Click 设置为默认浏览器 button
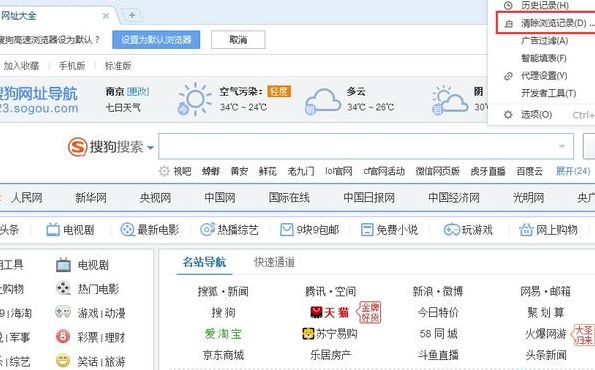 pyautogui.click(x=156, y=39)
